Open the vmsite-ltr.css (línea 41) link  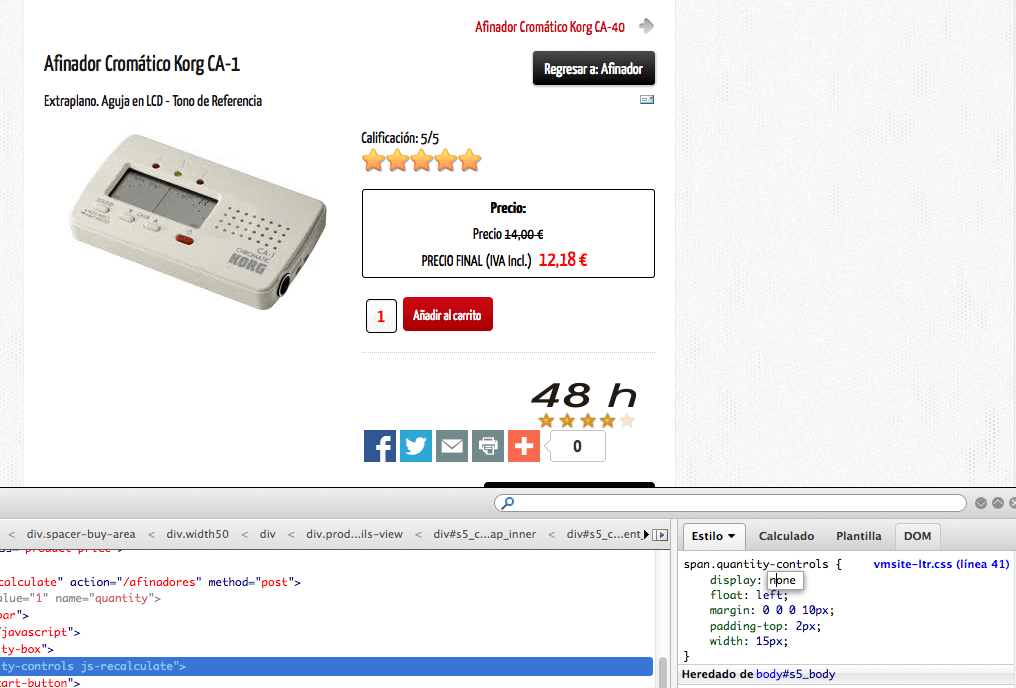(x=941, y=564)
